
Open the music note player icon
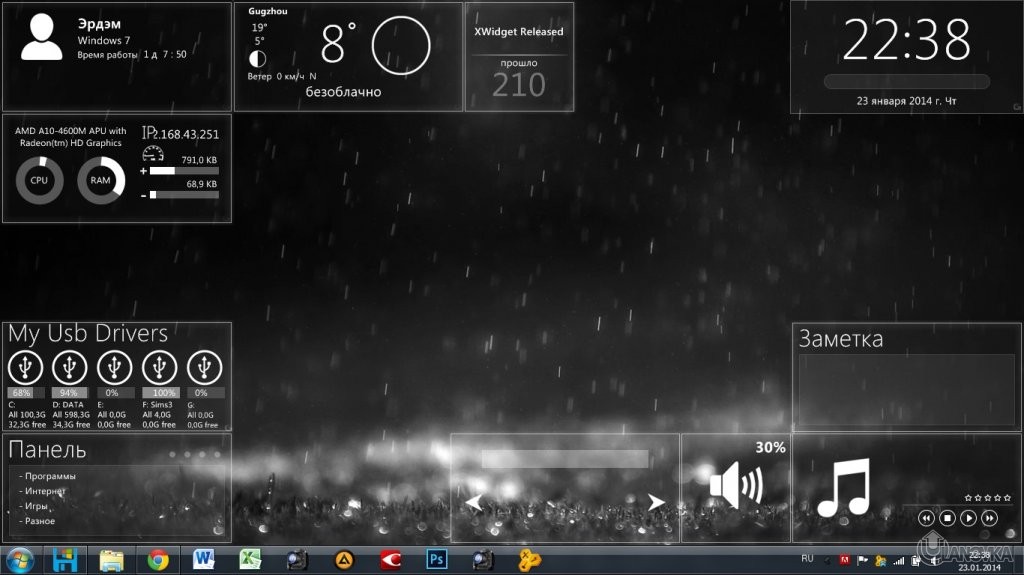pyautogui.click(x=843, y=488)
